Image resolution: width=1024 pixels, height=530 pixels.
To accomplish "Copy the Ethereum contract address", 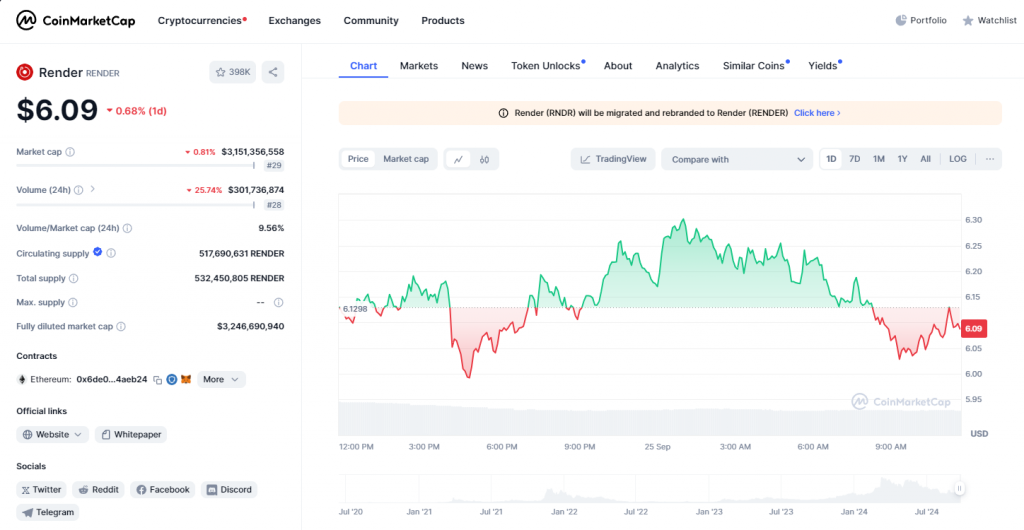I will click(x=157, y=379).
